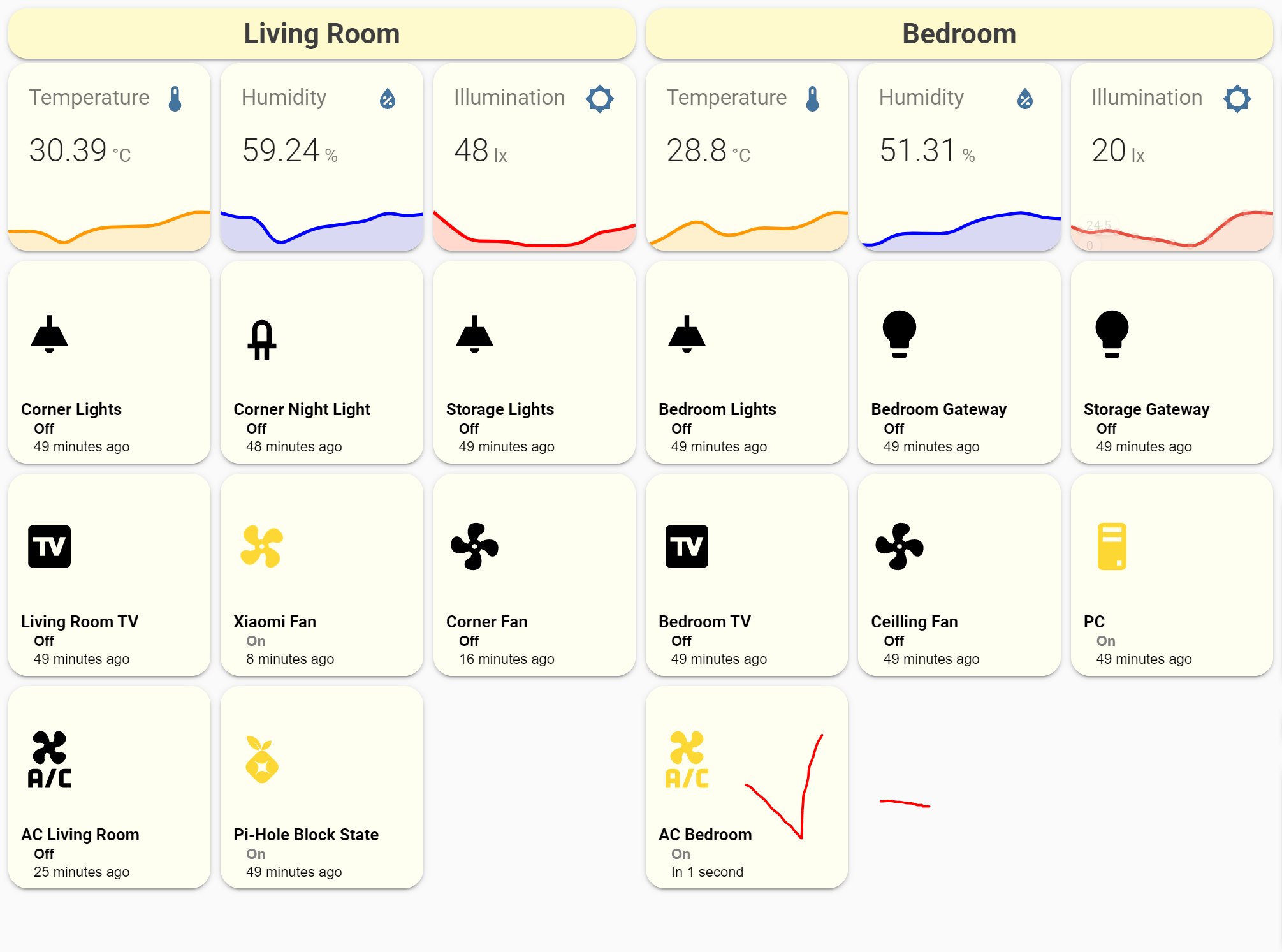Click the Living Room TV icon
Viewport: 1282px width, 952px height.
[x=49, y=547]
